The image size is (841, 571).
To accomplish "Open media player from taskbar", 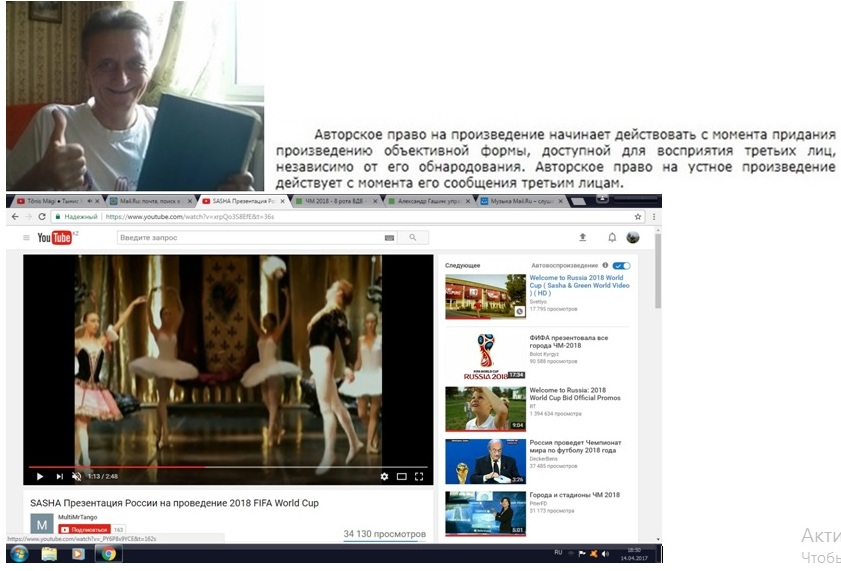I will [x=78, y=554].
